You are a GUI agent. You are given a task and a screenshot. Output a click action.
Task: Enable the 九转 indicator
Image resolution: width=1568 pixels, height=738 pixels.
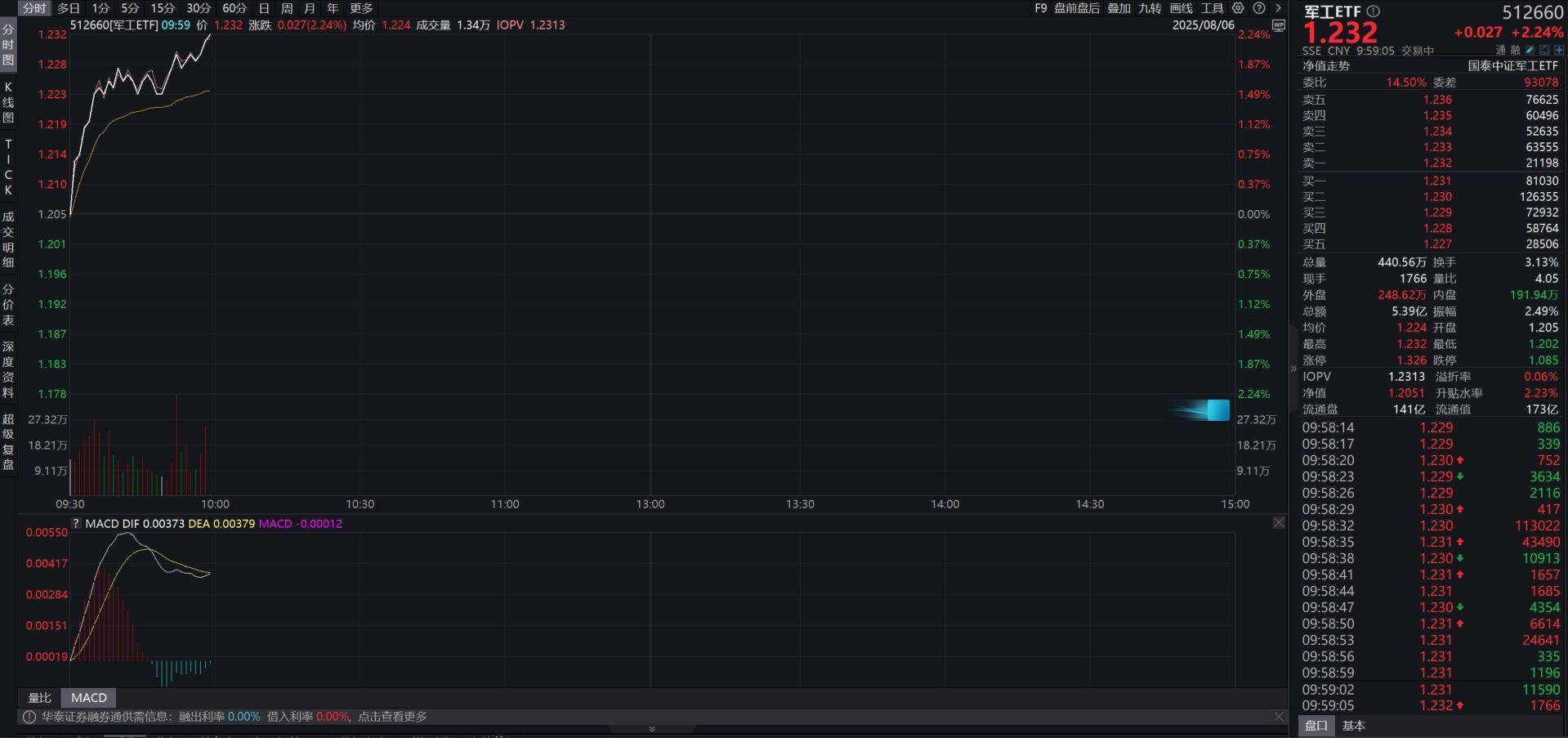pos(1152,8)
